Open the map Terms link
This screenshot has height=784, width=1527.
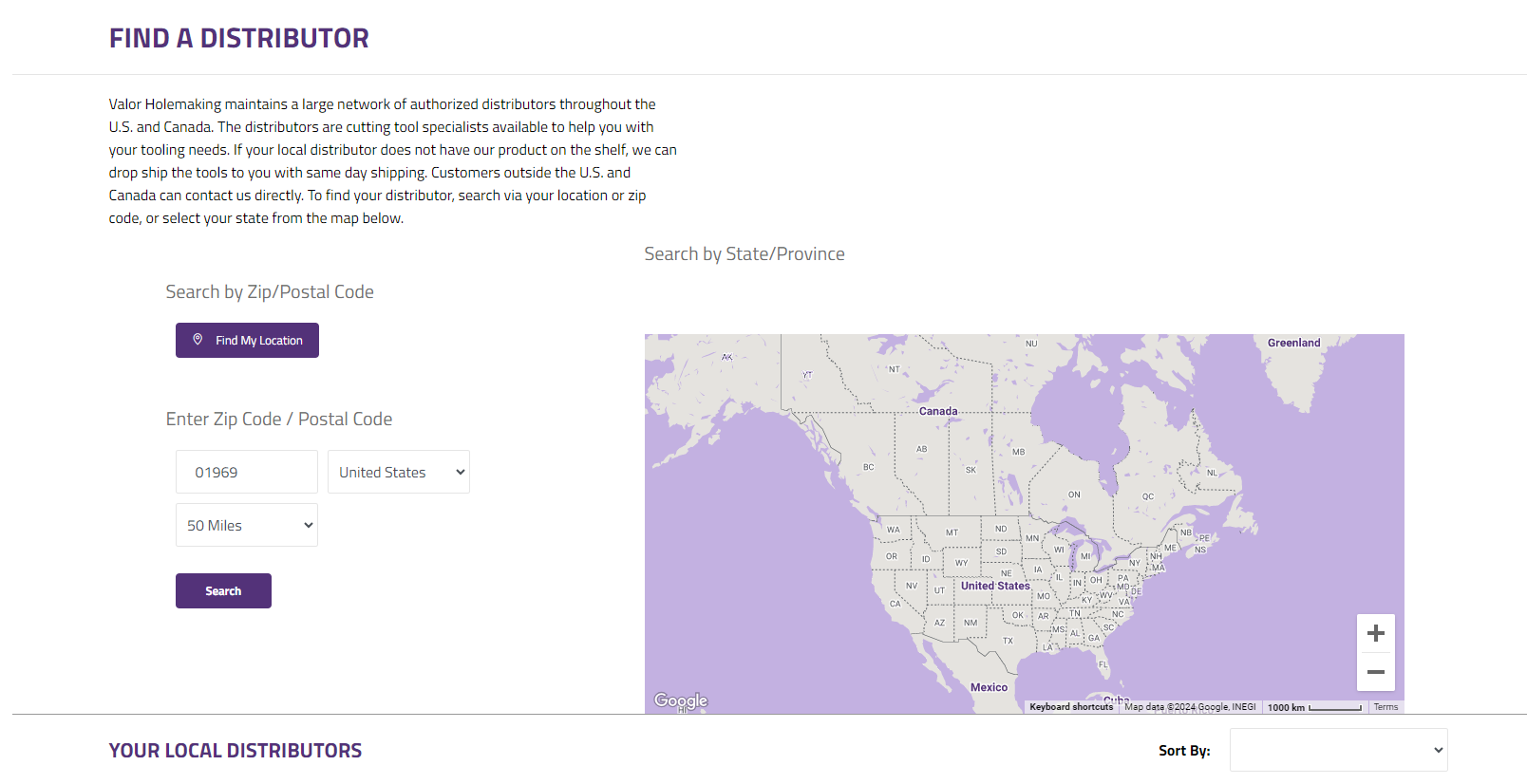click(x=1386, y=707)
